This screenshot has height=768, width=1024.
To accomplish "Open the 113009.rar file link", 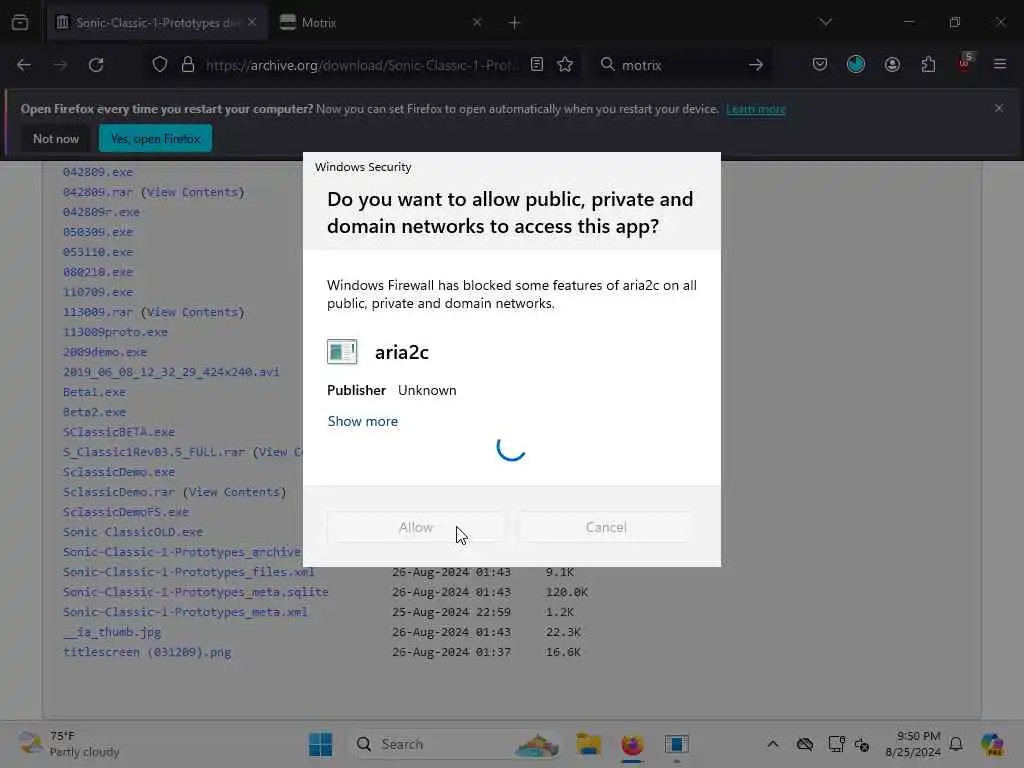I will click(x=98, y=312).
